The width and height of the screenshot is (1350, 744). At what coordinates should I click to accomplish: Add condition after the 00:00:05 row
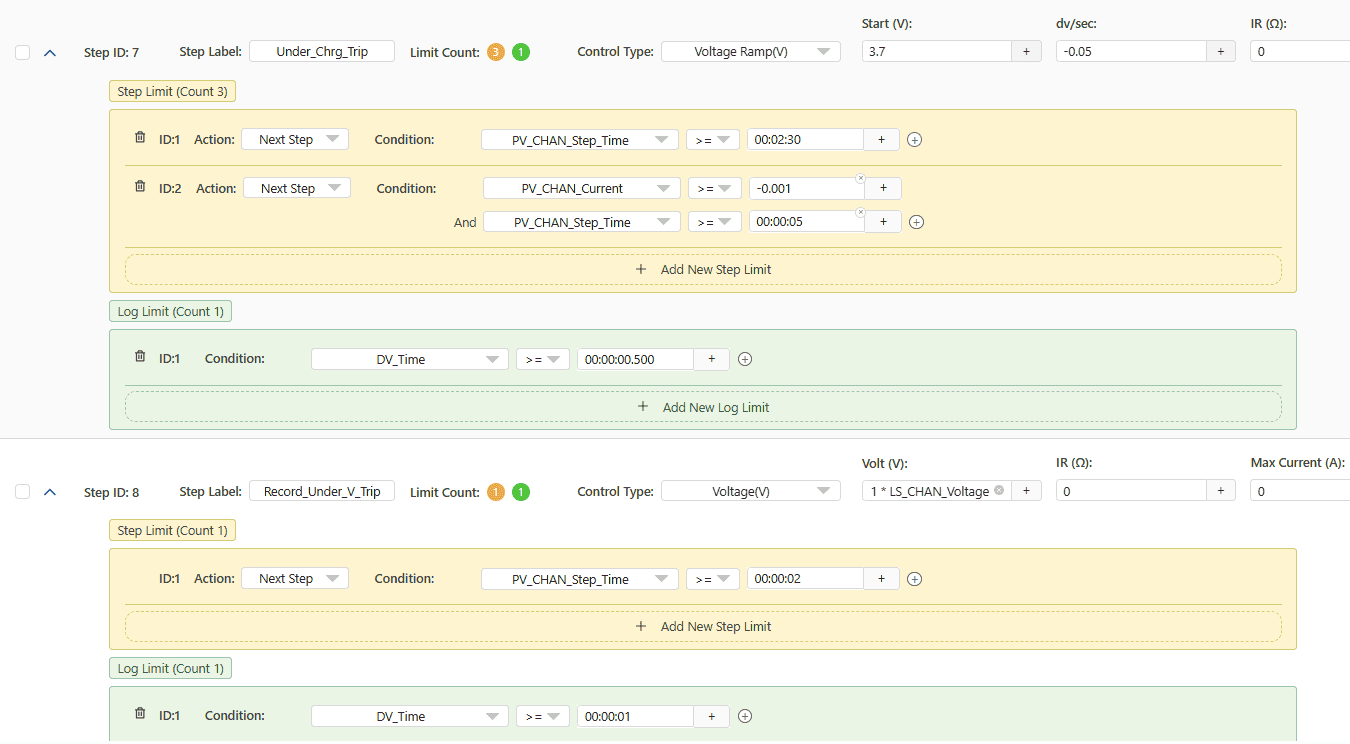[916, 222]
